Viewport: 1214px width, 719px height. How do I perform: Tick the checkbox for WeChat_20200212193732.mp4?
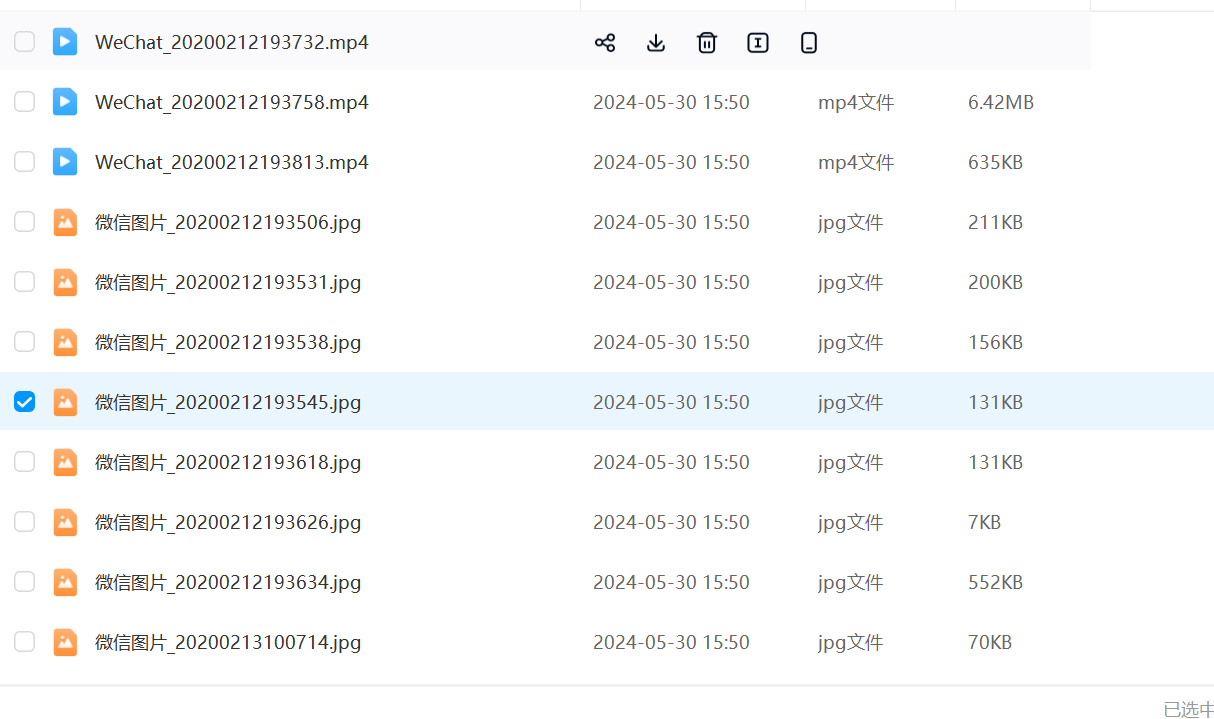tap(24, 42)
